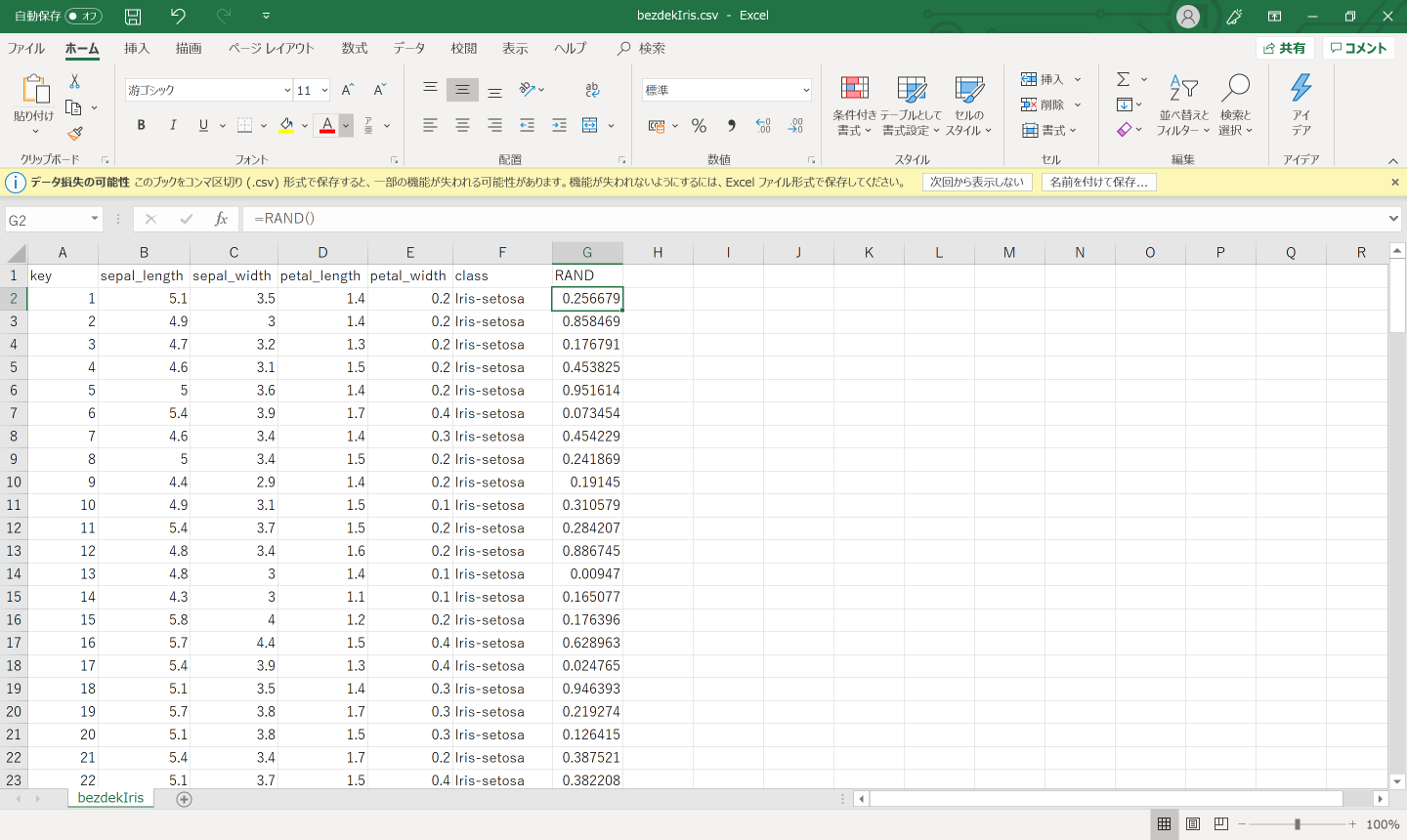Click the Format Painter brush icon
Screen dimensions: 1407x840
pyautogui.click(x=74, y=133)
